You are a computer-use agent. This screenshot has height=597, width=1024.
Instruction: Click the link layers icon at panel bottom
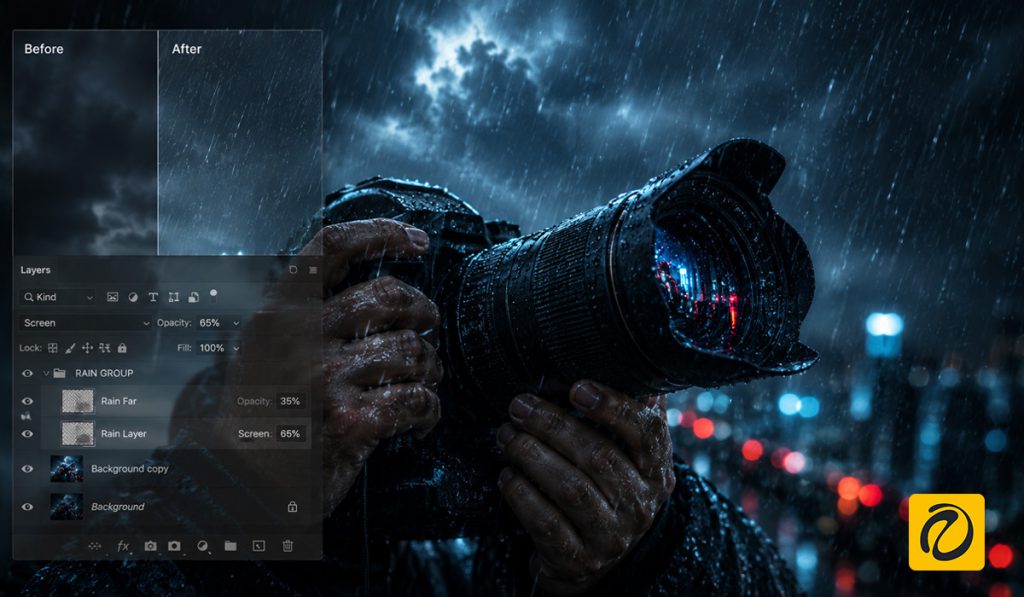coord(95,545)
